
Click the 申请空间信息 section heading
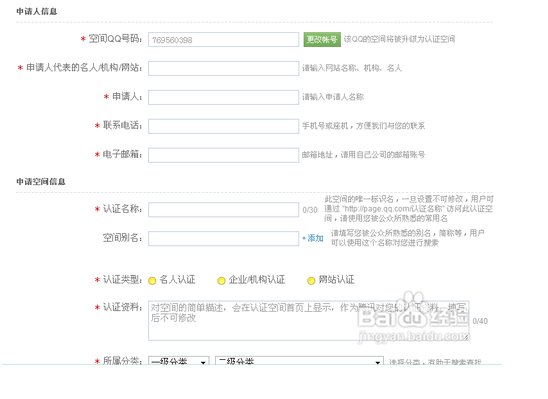pos(41,182)
